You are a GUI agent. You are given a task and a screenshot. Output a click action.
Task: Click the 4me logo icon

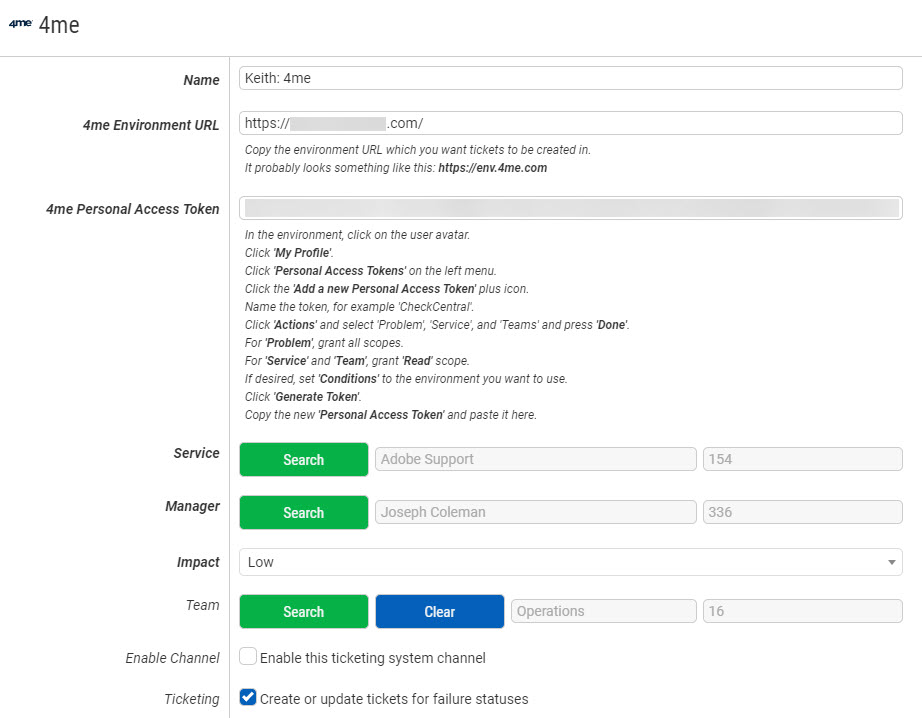tap(20, 24)
